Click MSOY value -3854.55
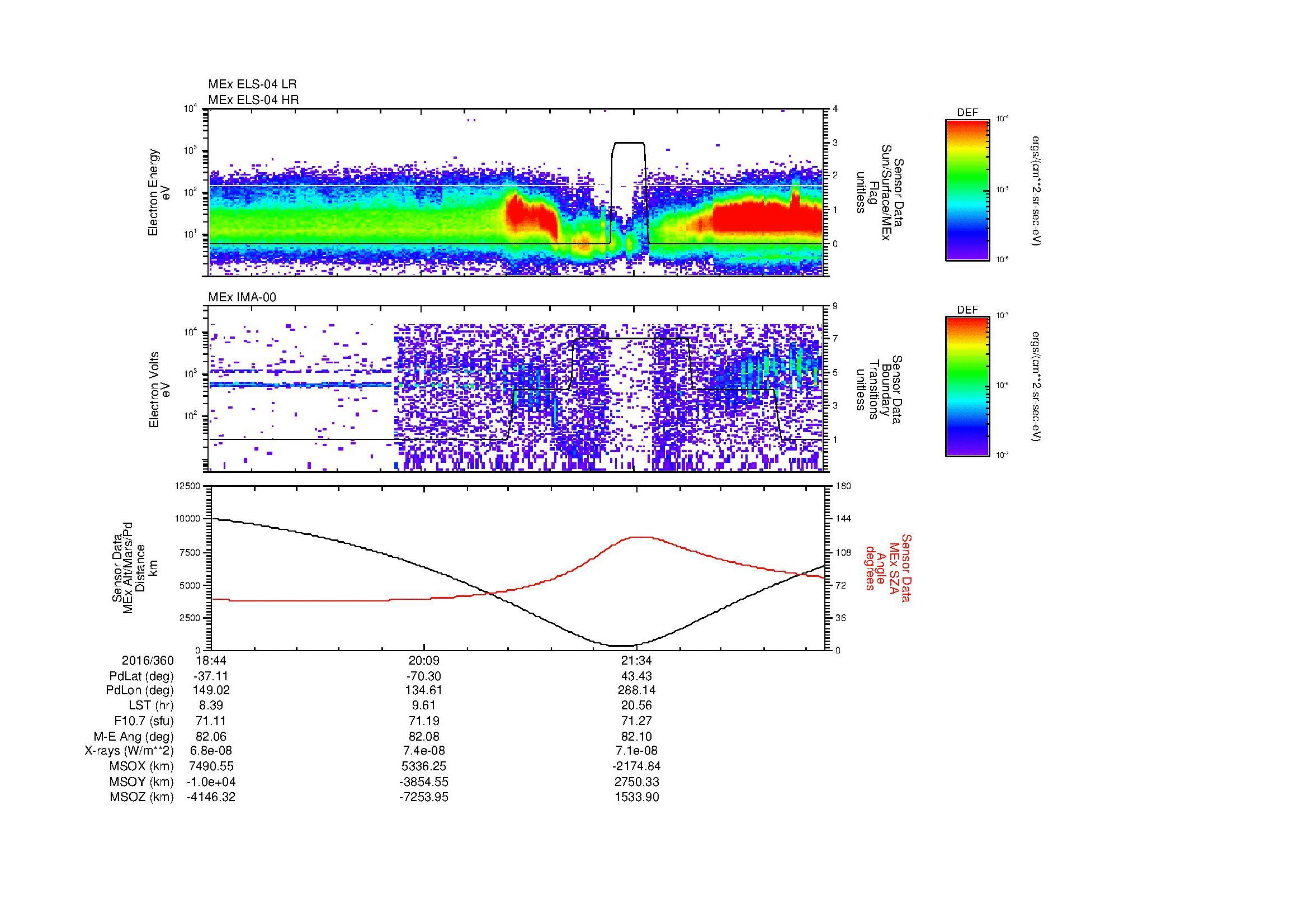This screenshot has height=924, width=1308. click(x=424, y=781)
